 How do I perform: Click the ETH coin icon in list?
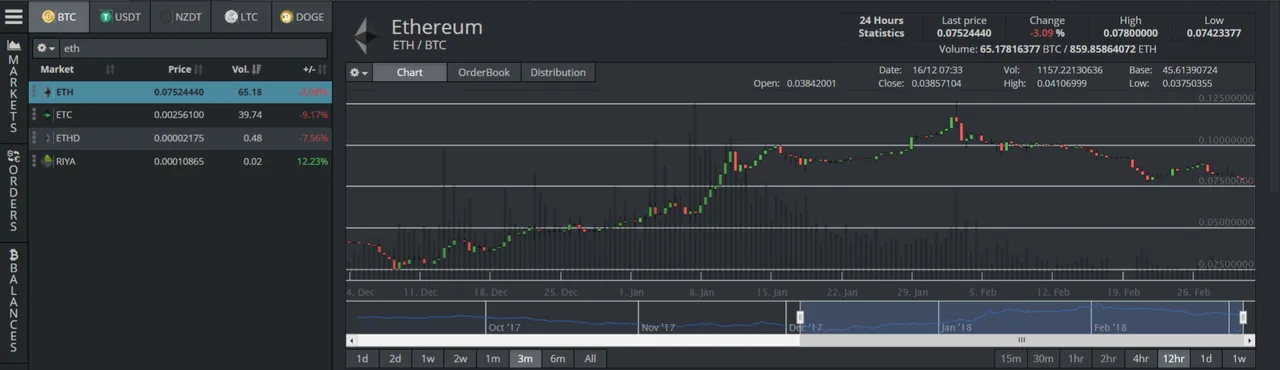[47, 92]
